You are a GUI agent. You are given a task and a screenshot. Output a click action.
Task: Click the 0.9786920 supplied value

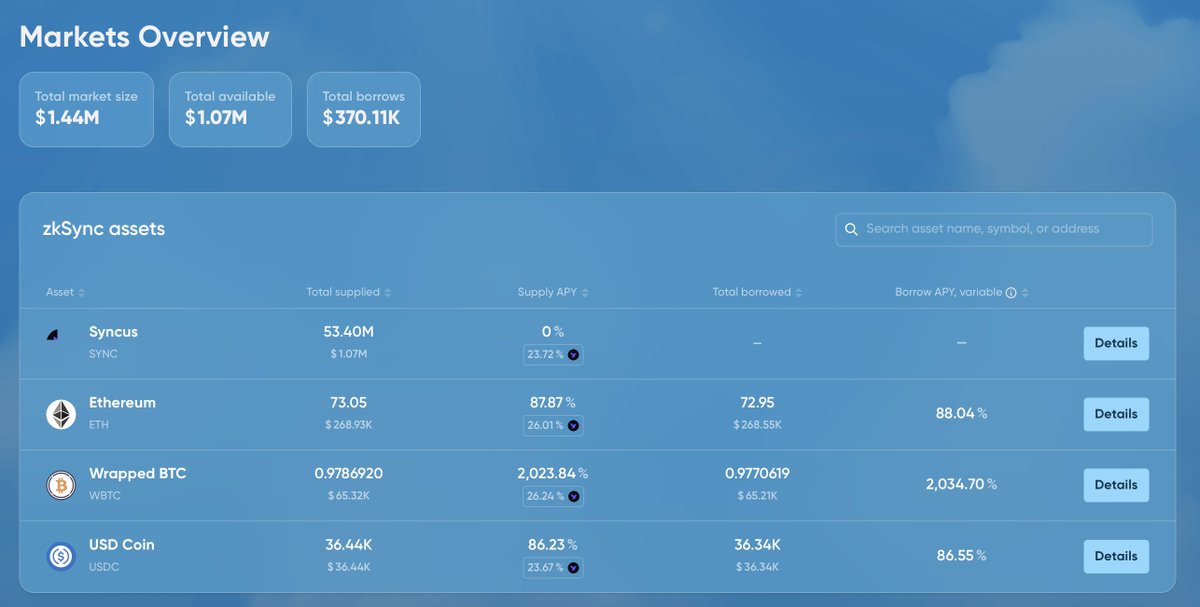click(349, 474)
